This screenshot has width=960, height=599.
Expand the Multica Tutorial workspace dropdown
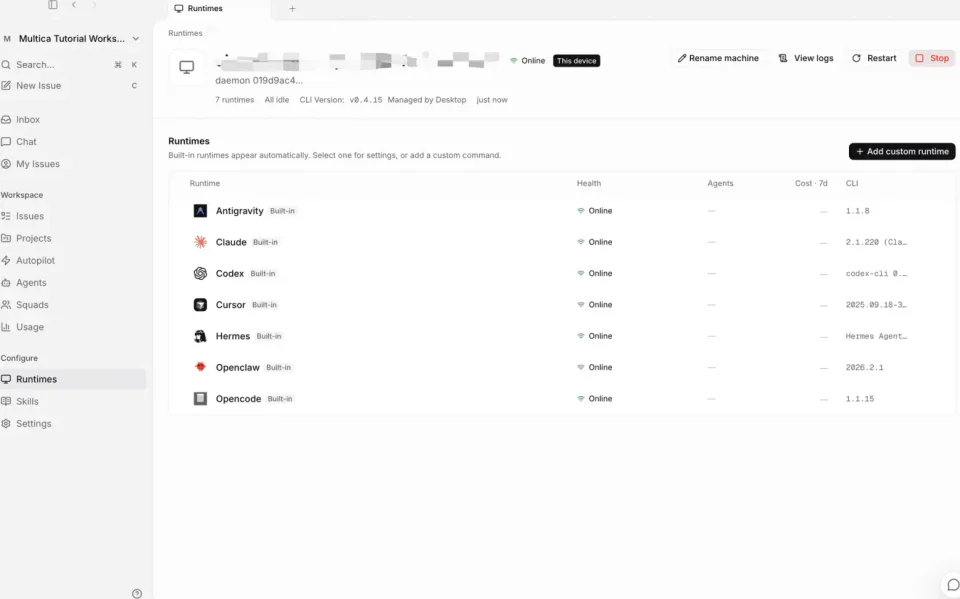[71, 39]
